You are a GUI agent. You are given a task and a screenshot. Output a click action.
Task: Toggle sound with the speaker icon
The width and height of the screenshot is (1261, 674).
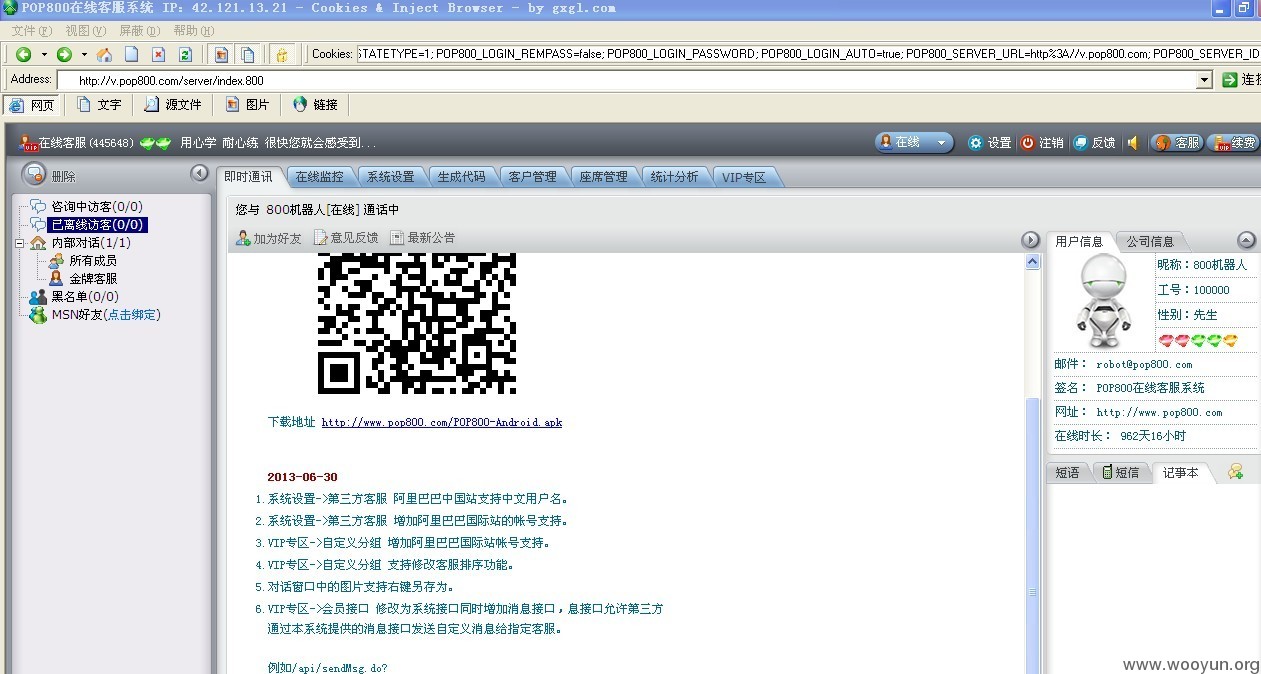pyautogui.click(x=1133, y=143)
